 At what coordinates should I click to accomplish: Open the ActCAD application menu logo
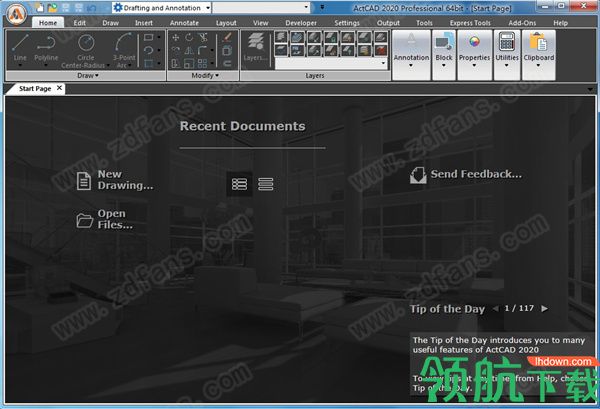16,14
